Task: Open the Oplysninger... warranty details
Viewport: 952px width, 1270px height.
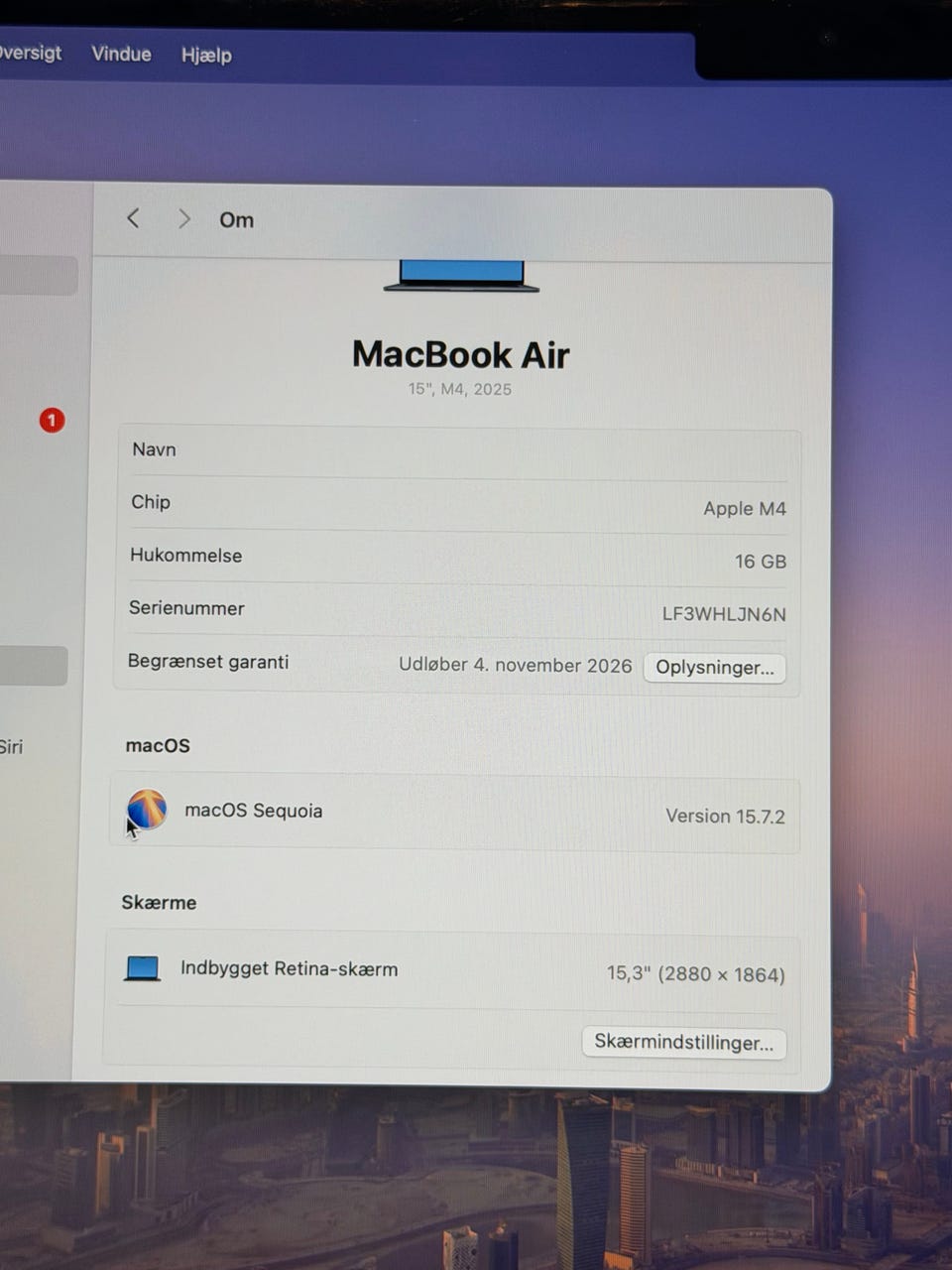Action: (715, 668)
